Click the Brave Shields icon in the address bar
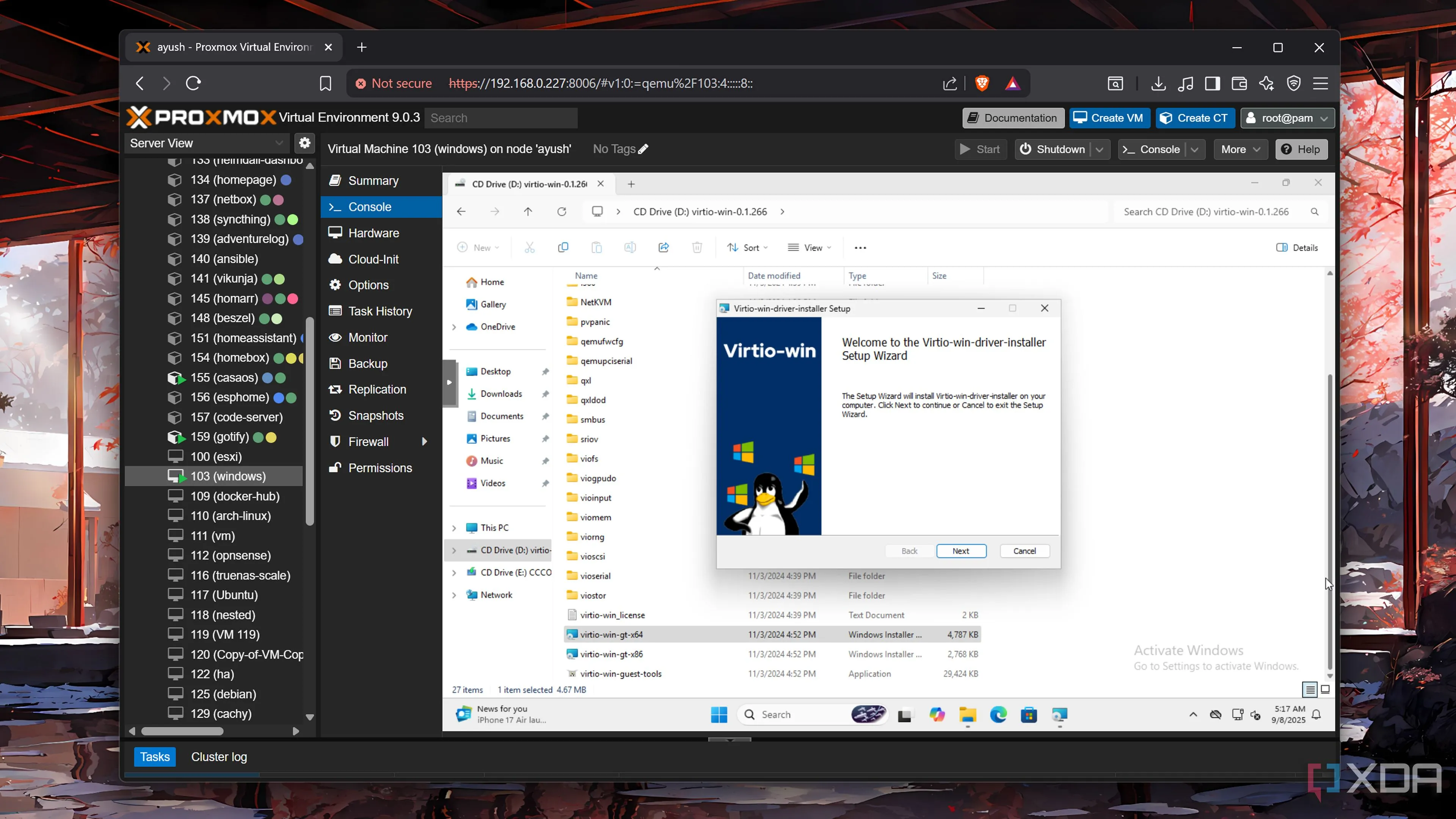This screenshot has width=1456, height=819. coord(982,83)
